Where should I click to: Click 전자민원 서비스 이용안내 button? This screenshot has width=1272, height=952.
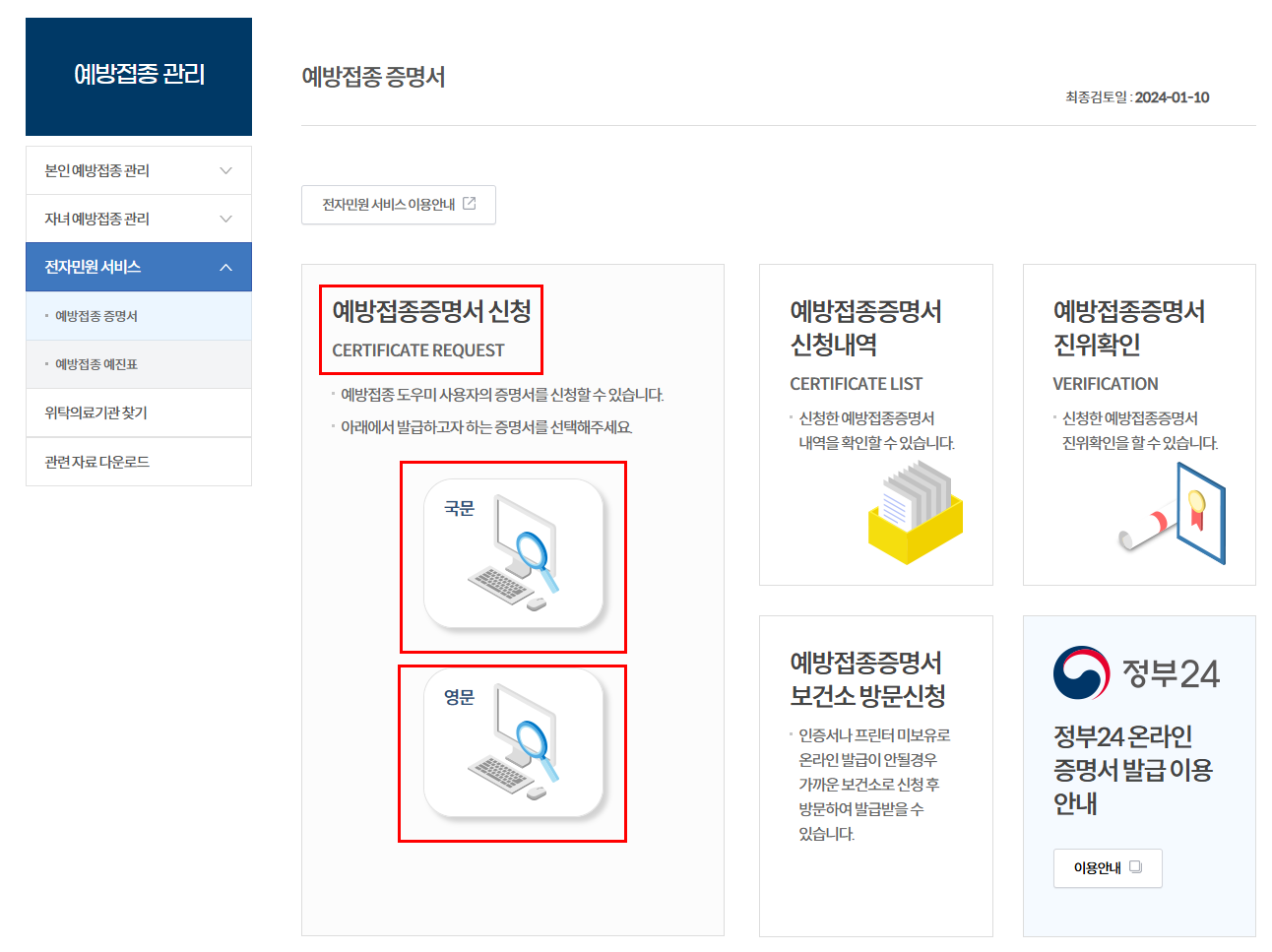click(x=399, y=205)
